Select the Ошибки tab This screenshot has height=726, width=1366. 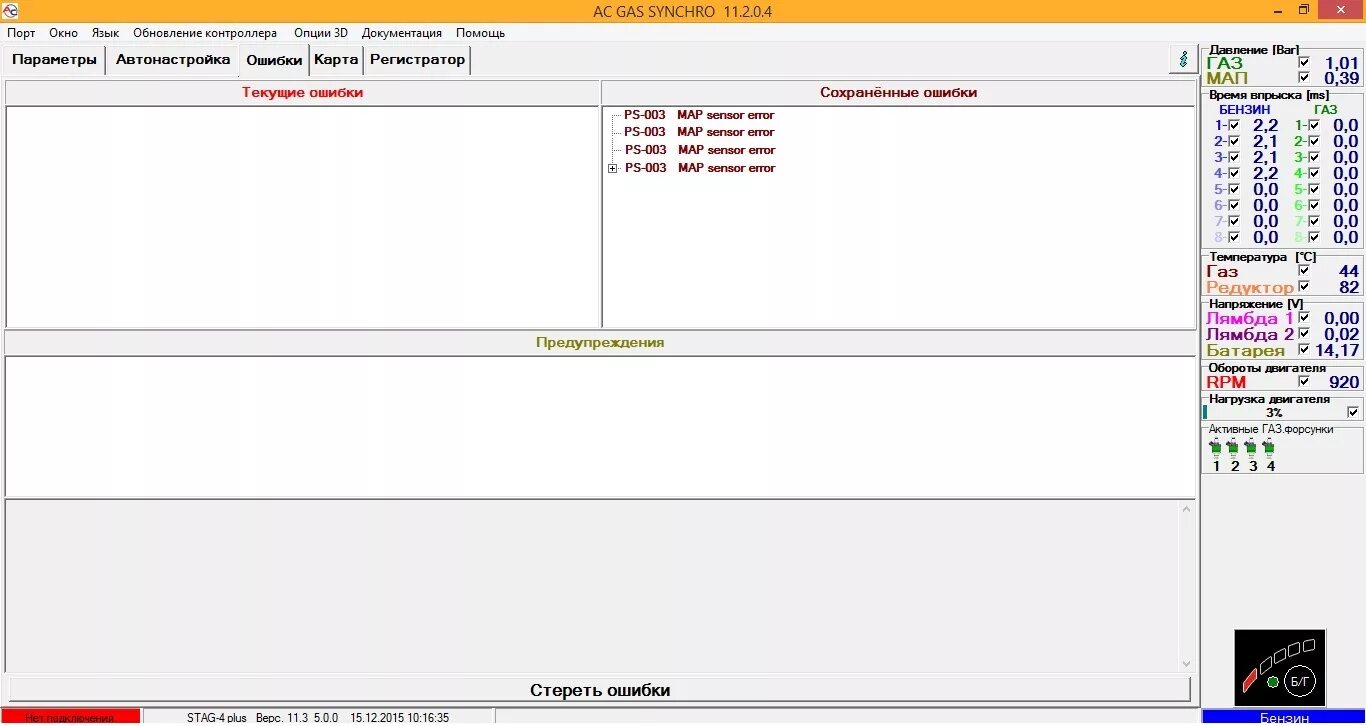point(274,60)
